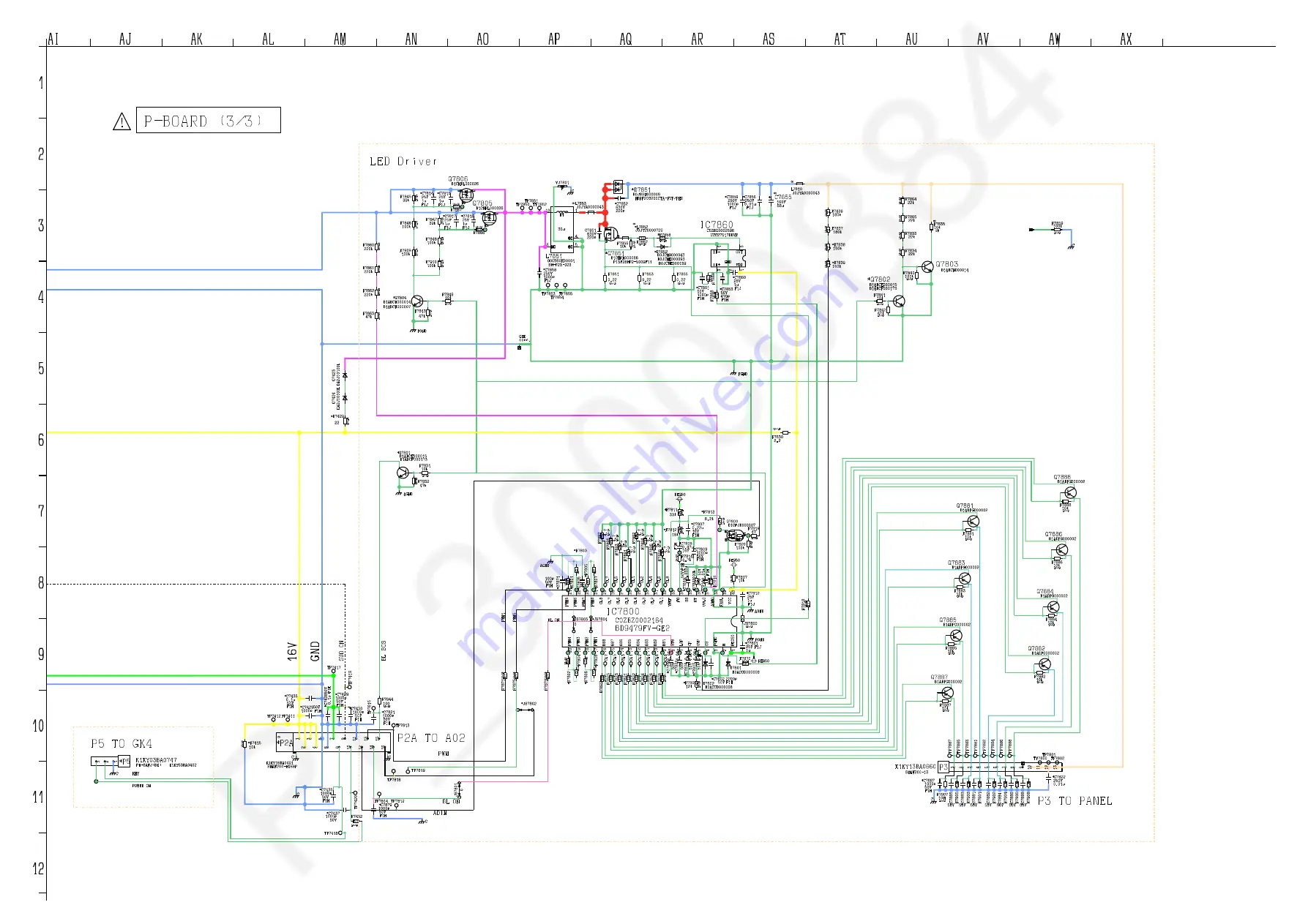Select the Q7805 MOSFET symbol
This screenshot has width=1308, height=924.
(x=490, y=218)
